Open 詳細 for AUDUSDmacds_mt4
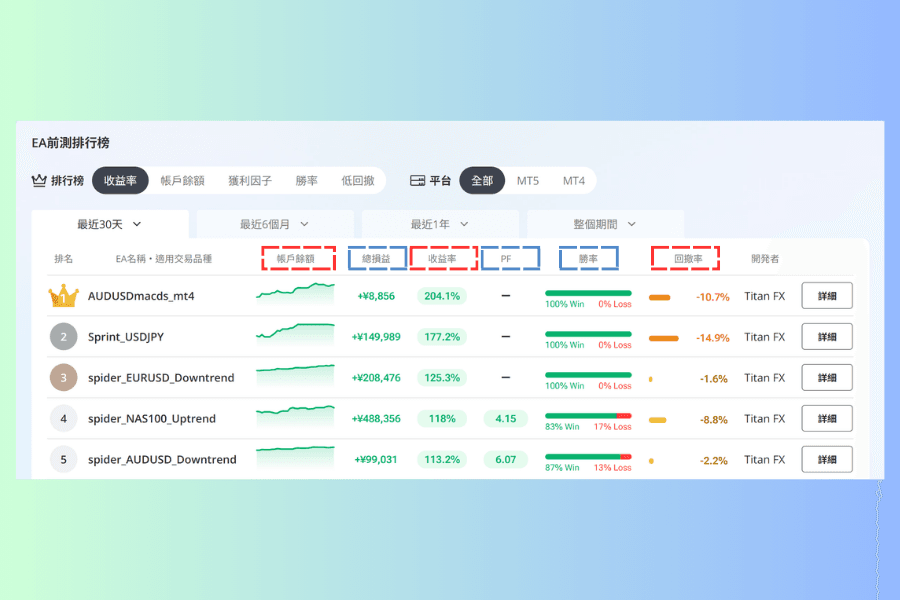Viewport: 900px width, 600px height. tap(827, 296)
